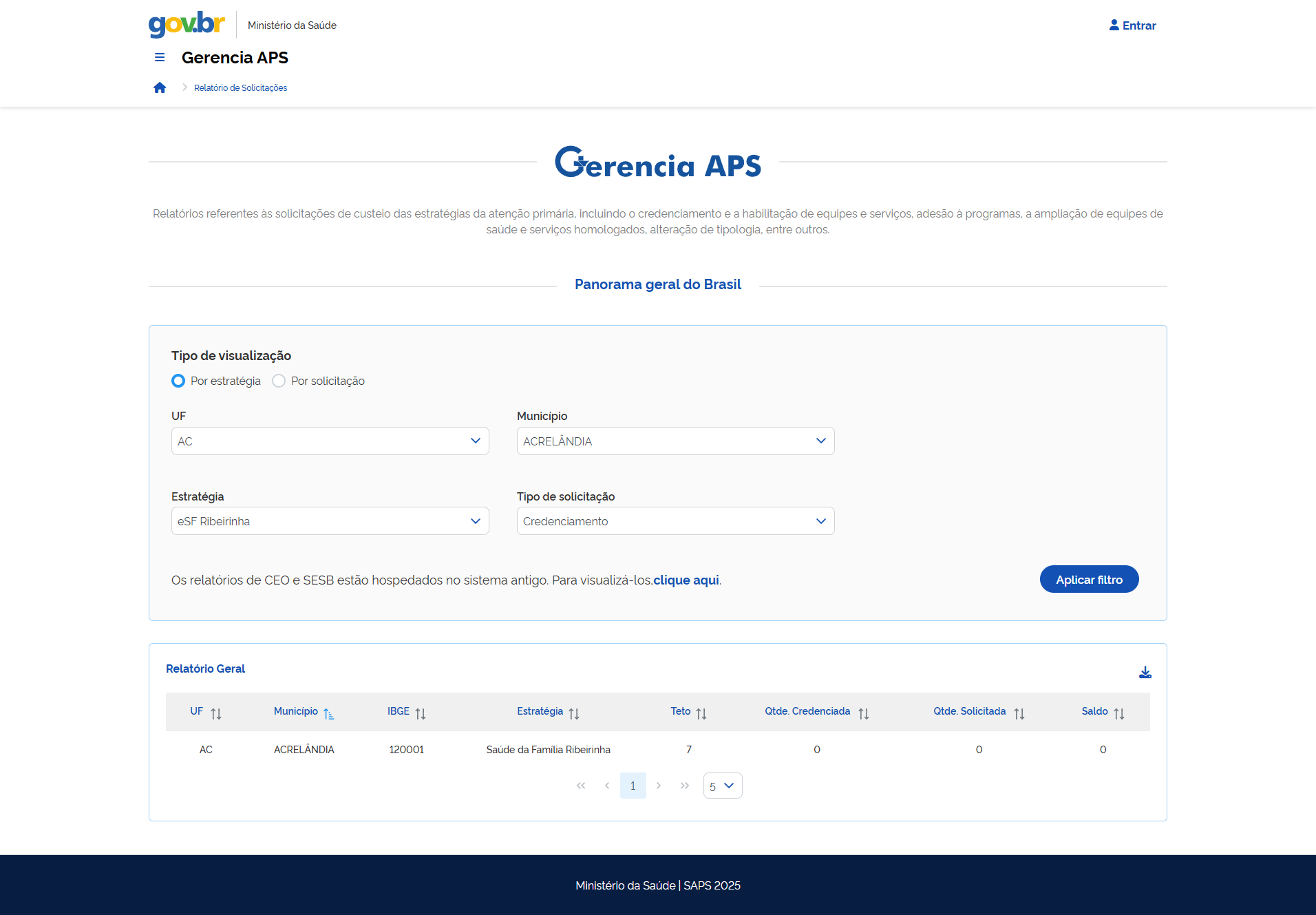Expand the Tipo de solicitação dropdown

tap(675, 521)
